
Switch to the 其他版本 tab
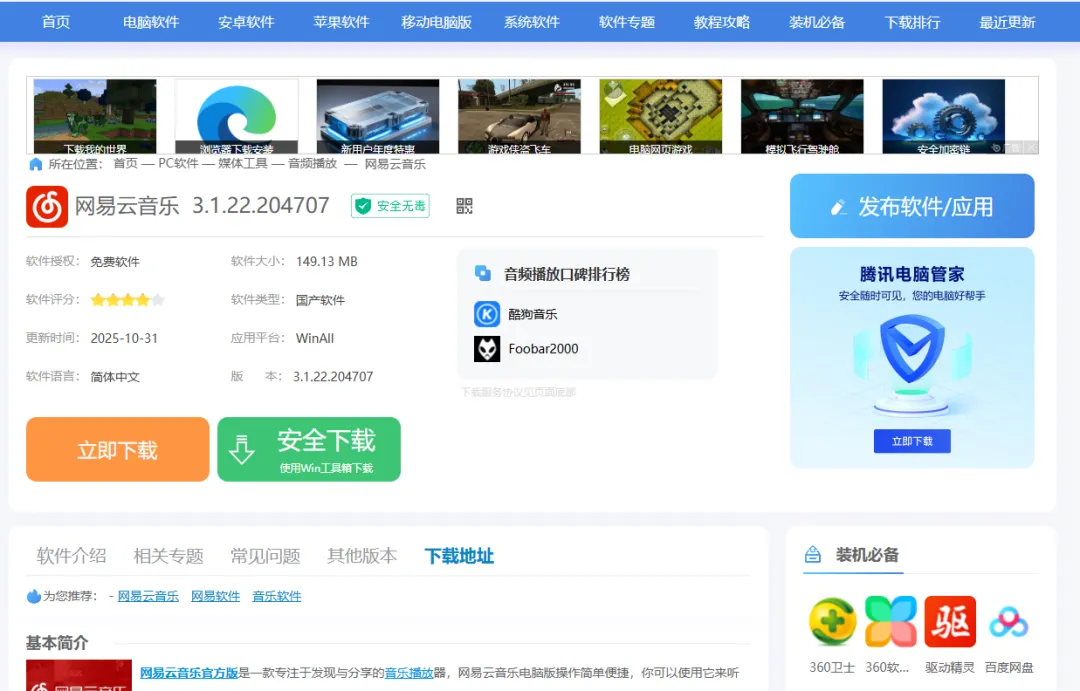click(x=362, y=555)
